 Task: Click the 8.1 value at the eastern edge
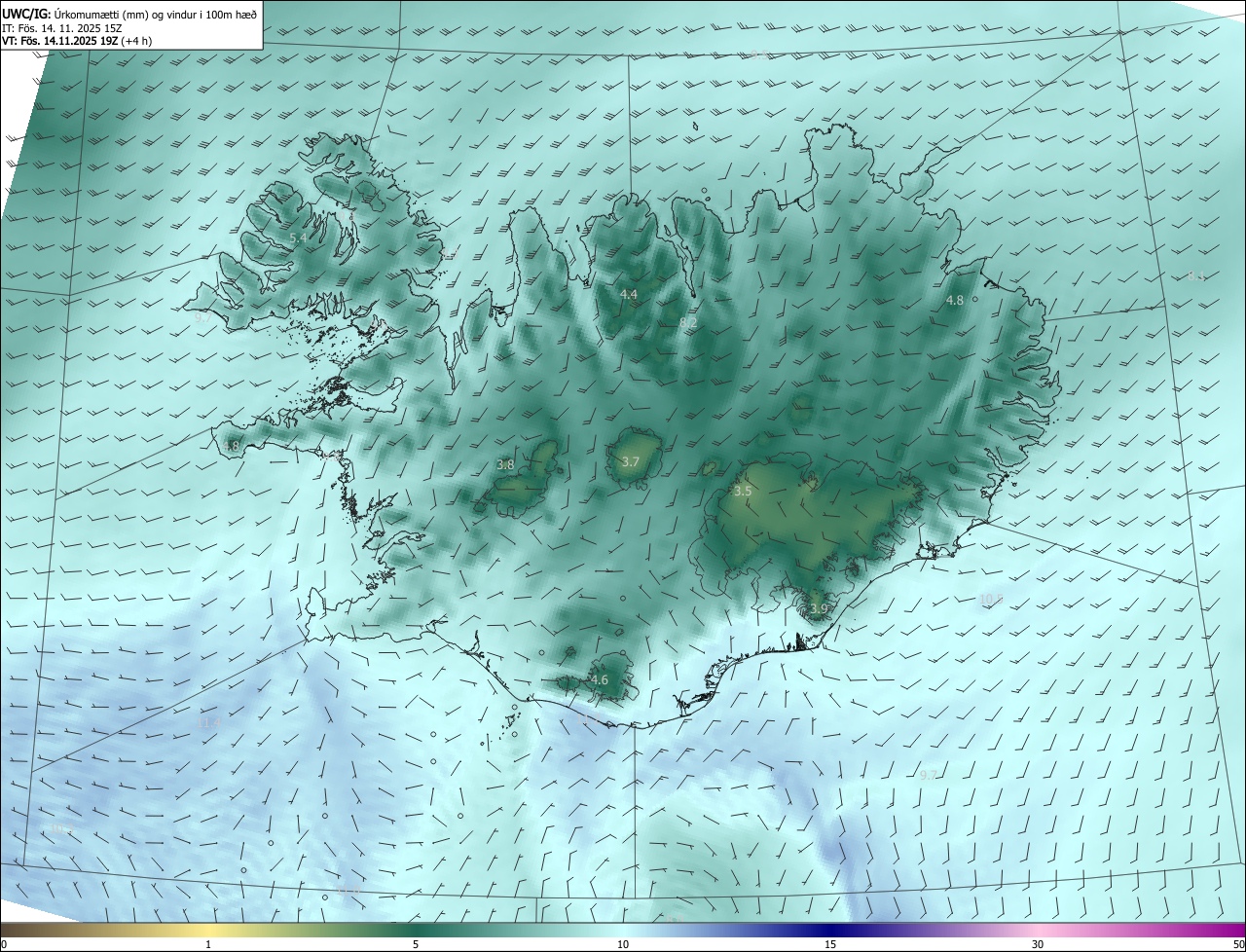coord(1196,275)
